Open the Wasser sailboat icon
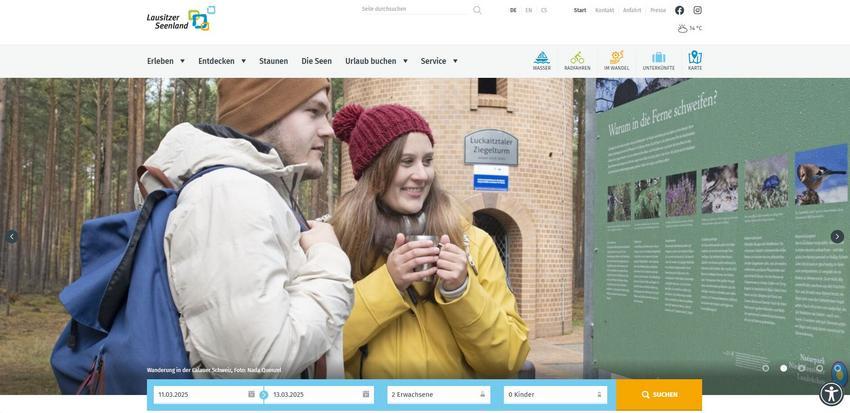This screenshot has height=413, width=850. [x=541, y=59]
